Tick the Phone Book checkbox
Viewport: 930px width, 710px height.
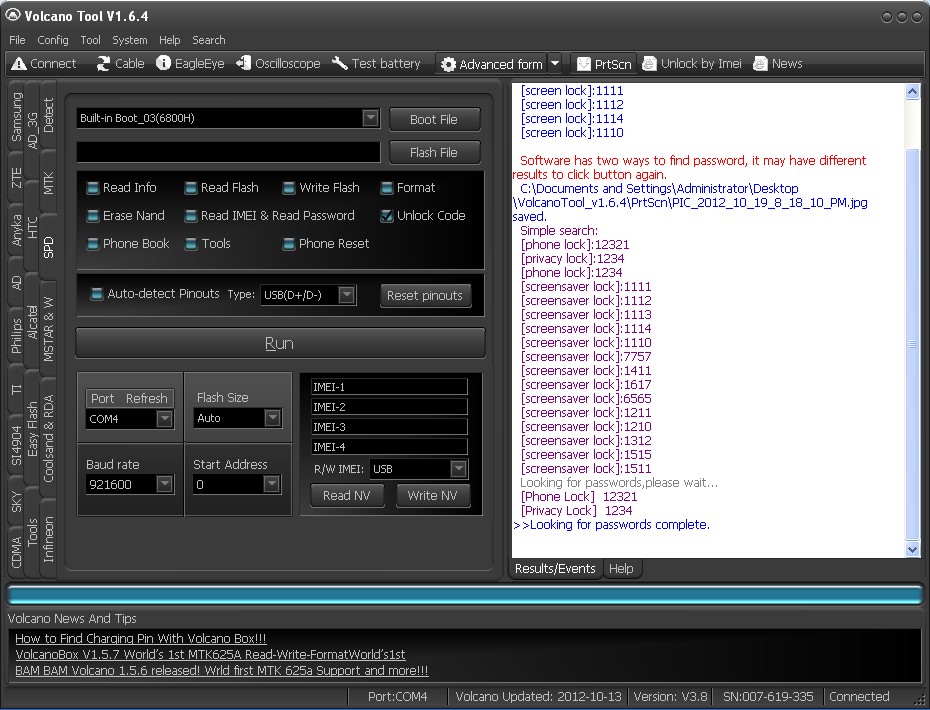click(93, 244)
